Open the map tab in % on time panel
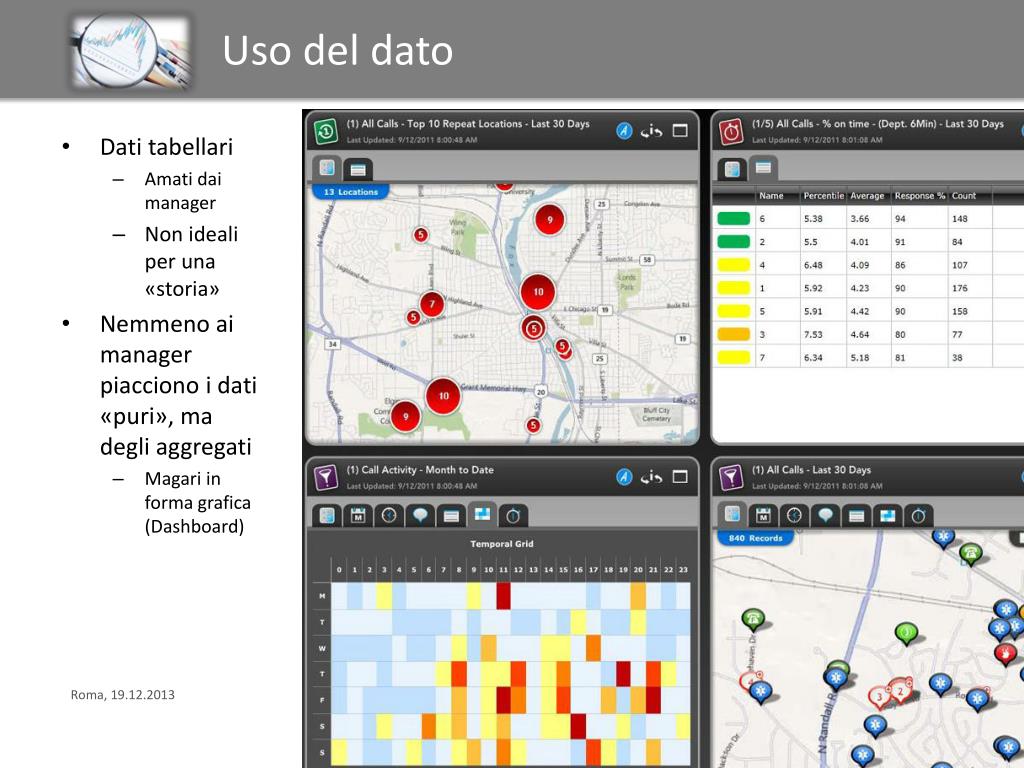 pyautogui.click(x=732, y=169)
